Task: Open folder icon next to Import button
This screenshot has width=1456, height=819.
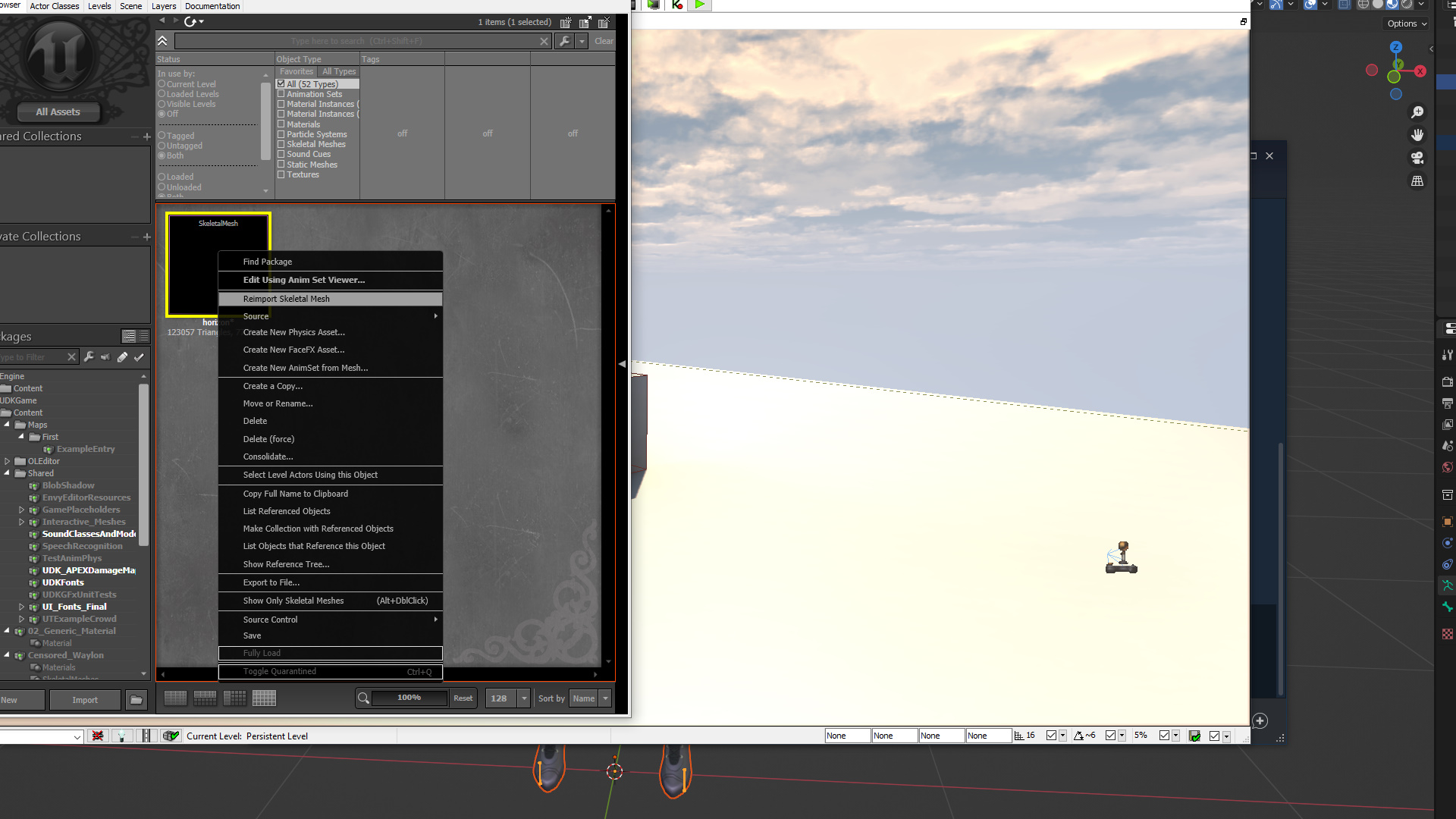Action: coord(136,700)
